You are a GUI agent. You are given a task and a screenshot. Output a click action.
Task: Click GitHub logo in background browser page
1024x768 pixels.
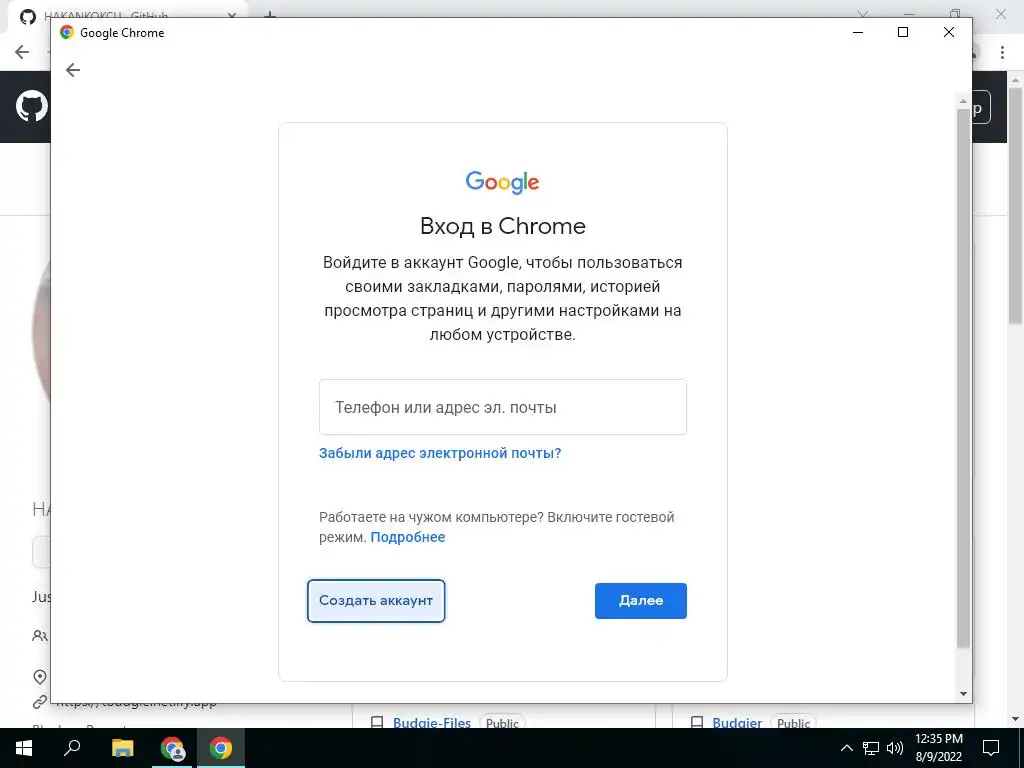31,106
